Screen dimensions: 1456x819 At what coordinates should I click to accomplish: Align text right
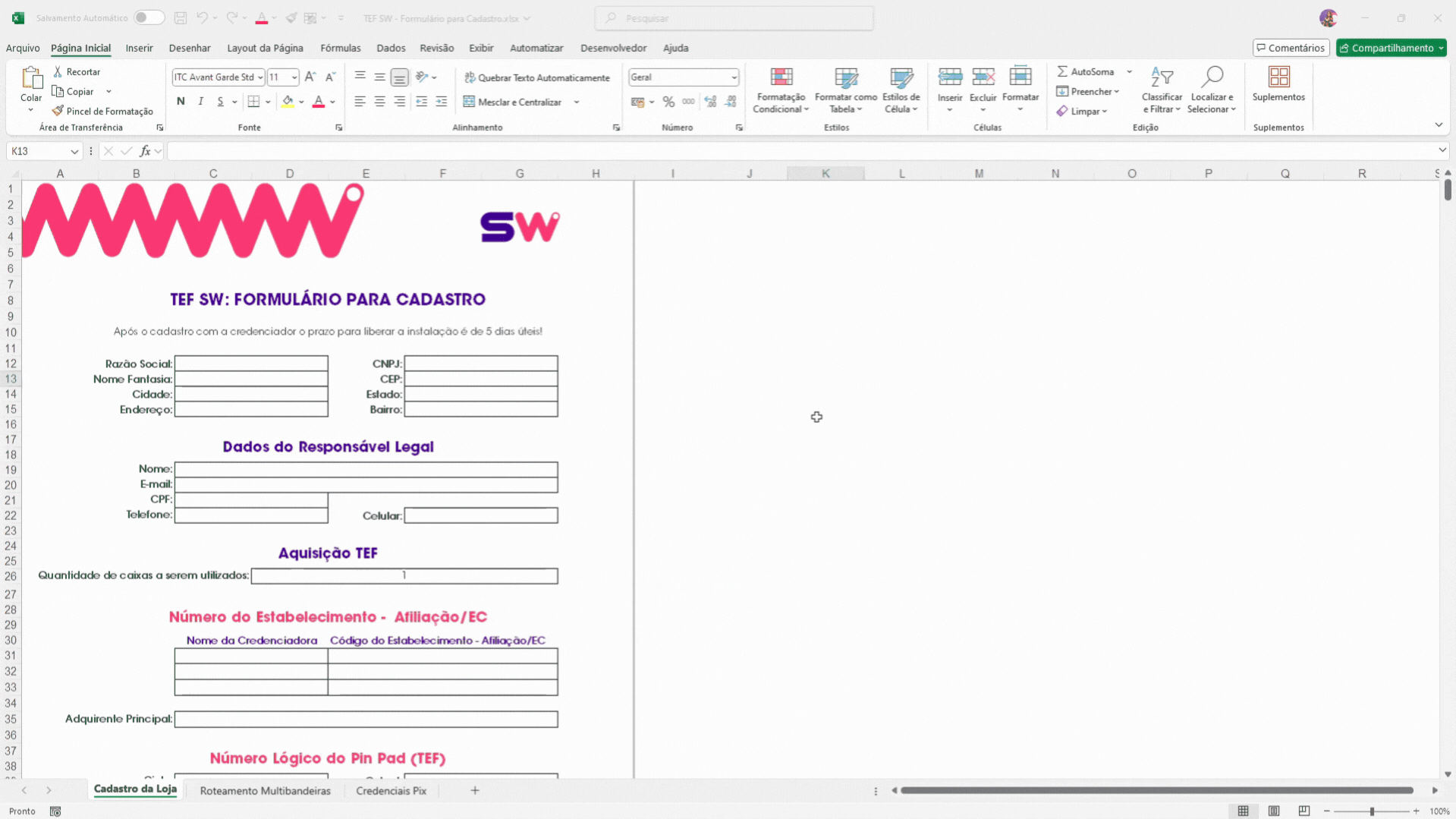click(x=400, y=102)
